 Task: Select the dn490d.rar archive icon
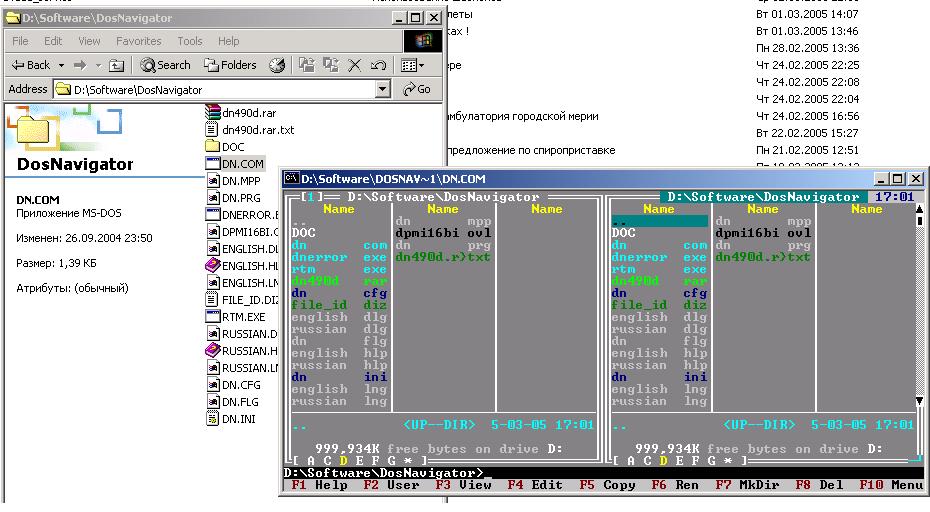point(212,112)
